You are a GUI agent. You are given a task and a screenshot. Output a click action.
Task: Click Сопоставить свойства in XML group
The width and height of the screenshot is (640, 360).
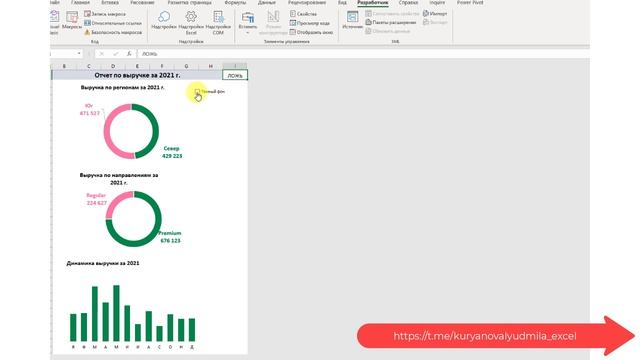[392, 14]
